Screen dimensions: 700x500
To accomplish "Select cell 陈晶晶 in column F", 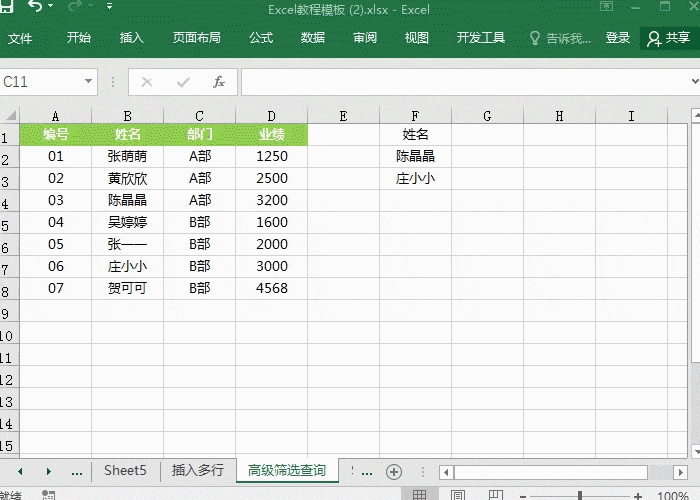I will click(x=415, y=156).
